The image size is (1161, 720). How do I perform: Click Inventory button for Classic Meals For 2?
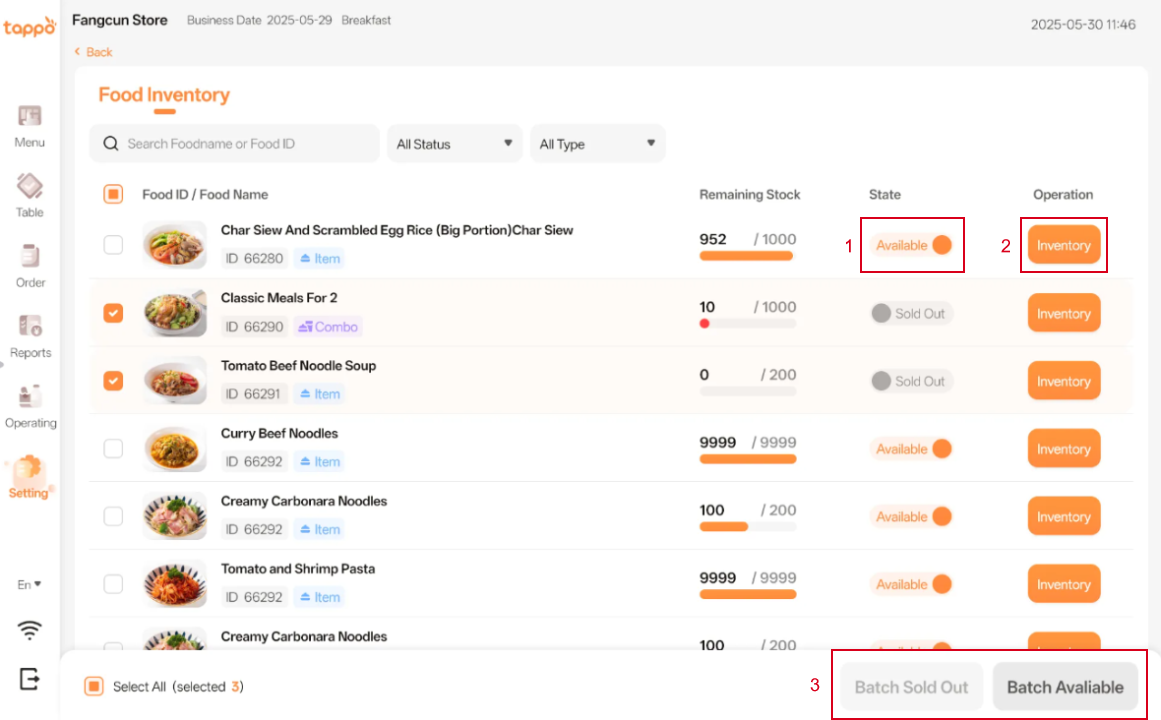point(1063,314)
